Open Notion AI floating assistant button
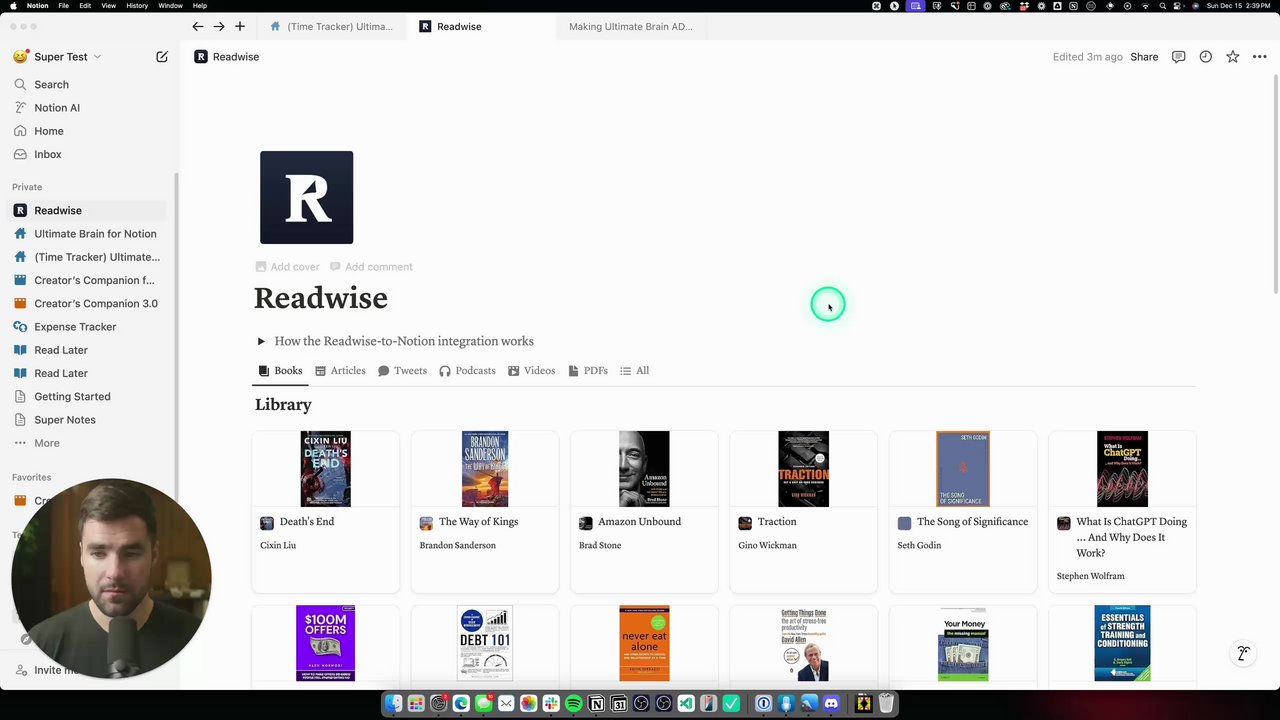This screenshot has height=720, width=1280. coord(1243,653)
